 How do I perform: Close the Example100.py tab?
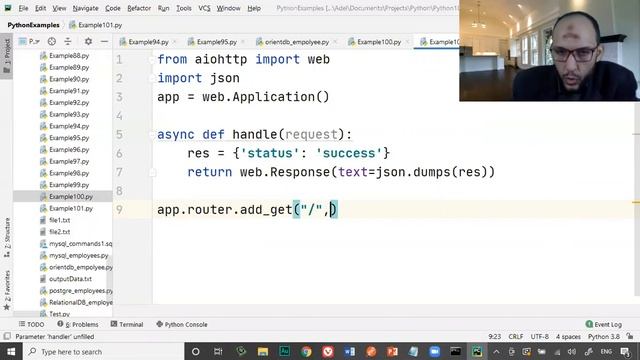coord(408,42)
